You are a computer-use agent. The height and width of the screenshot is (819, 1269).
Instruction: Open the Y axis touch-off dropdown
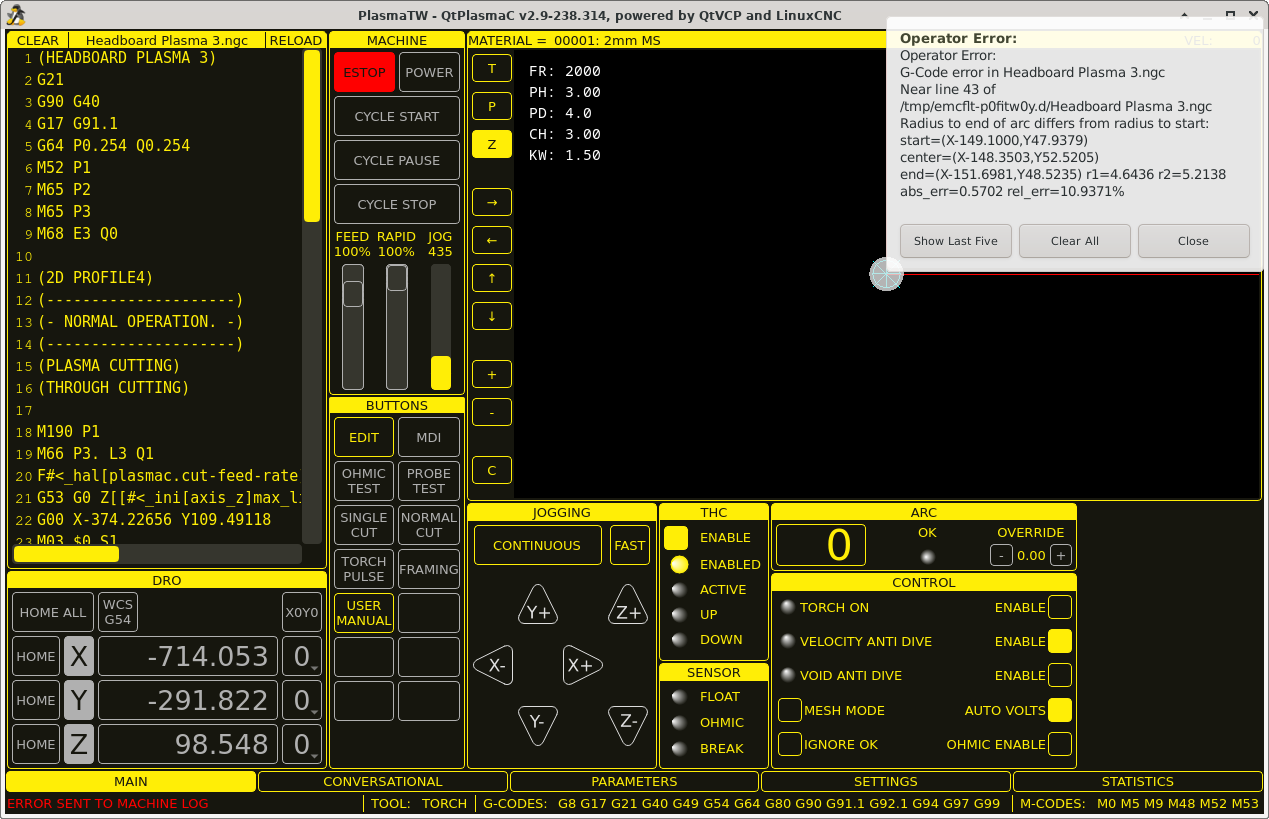[302, 701]
